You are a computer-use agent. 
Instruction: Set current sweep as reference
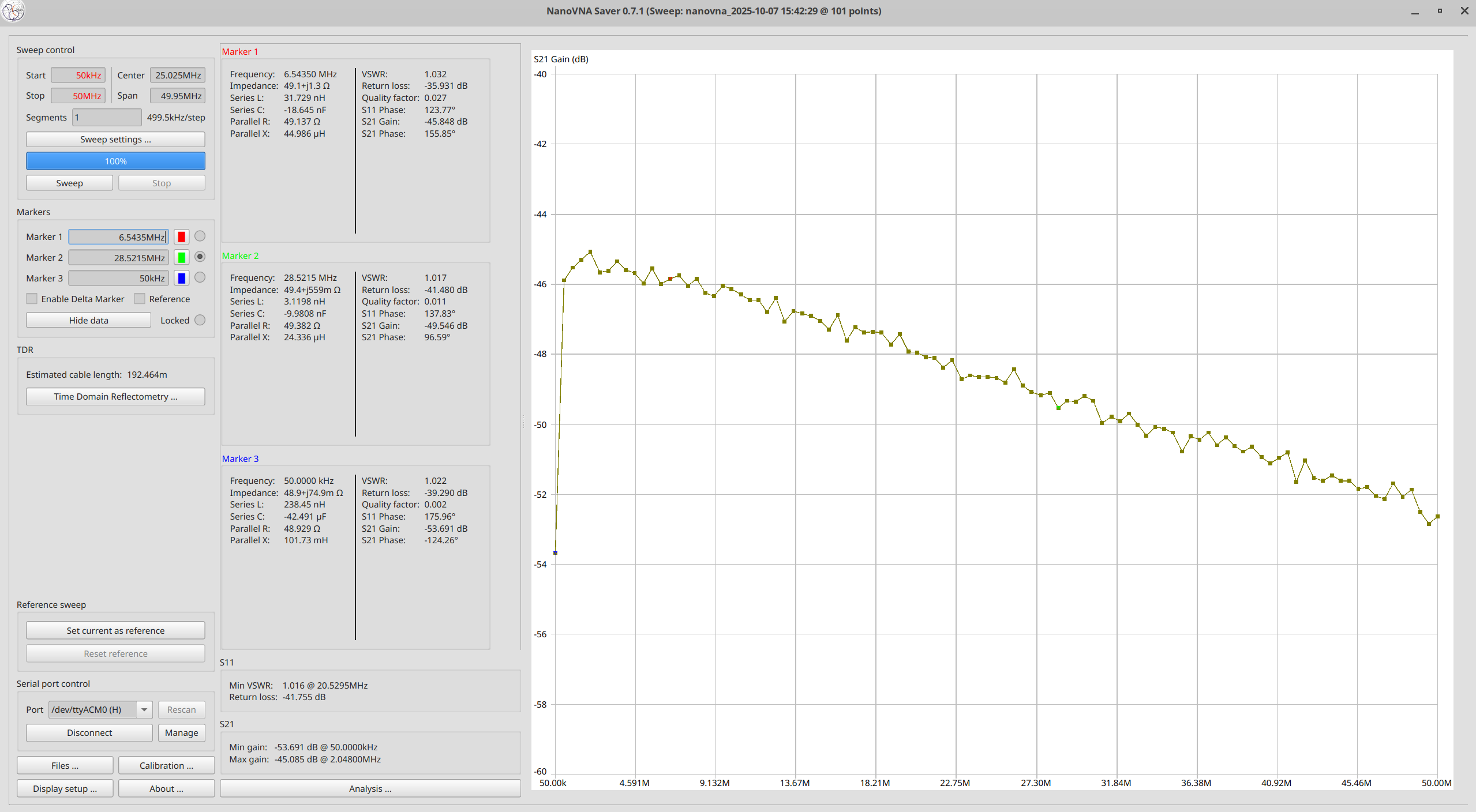[x=115, y=630]
